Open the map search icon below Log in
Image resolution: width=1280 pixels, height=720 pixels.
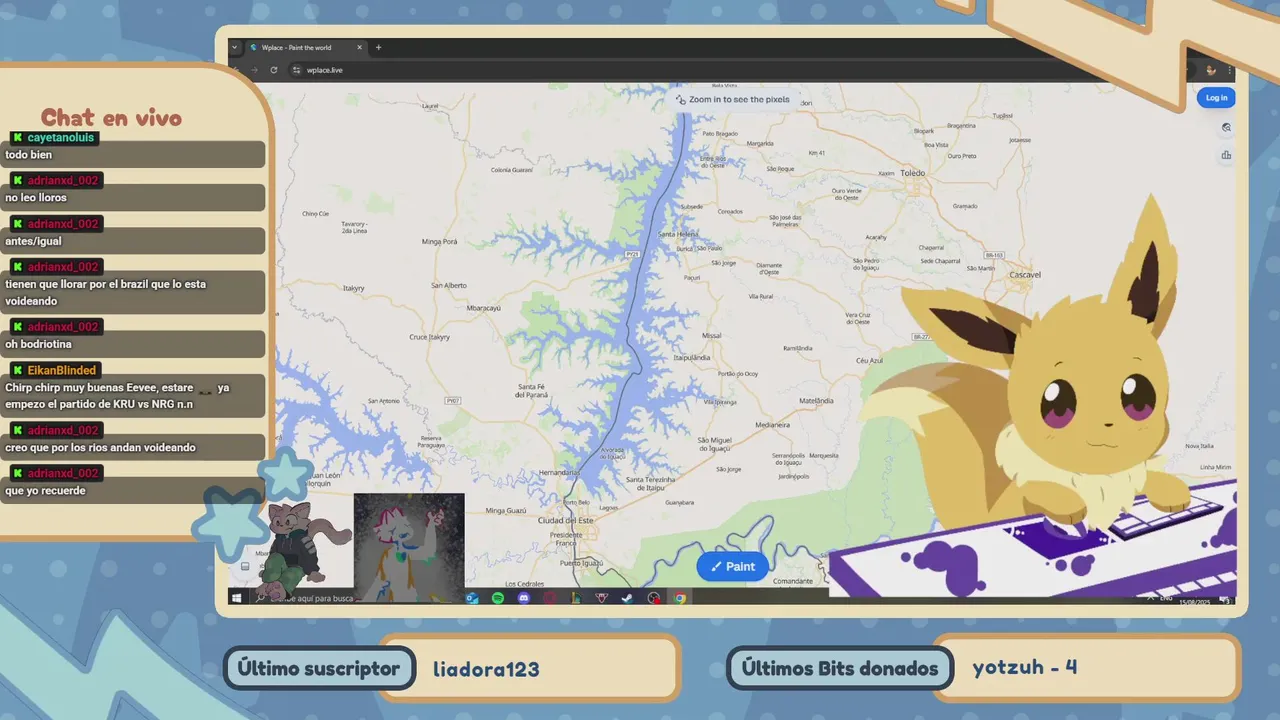(x=1226, y=128)
